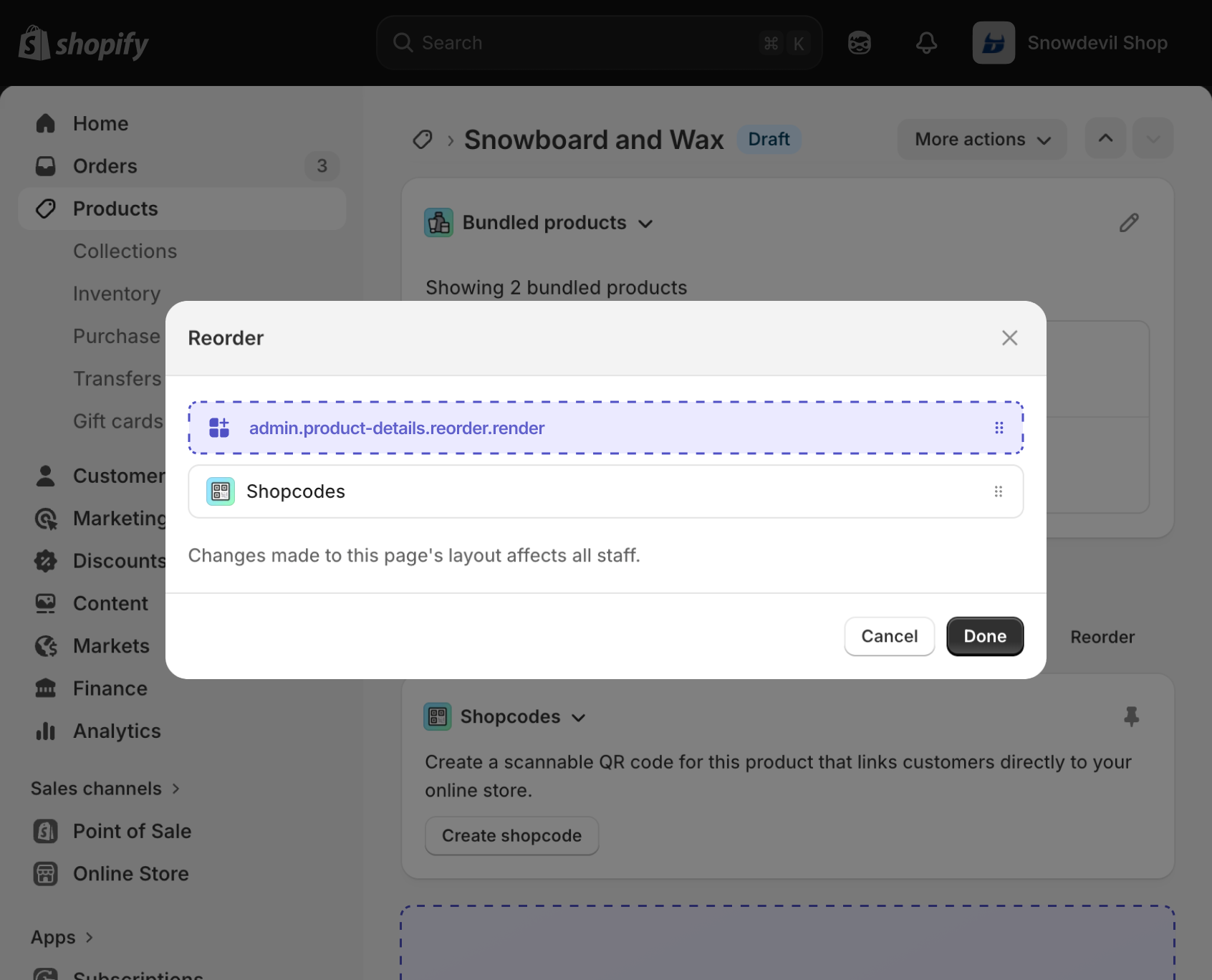Close the Reorder dialog
This screenshot has width=1212, height=980.
click(x=1009, y=338)
